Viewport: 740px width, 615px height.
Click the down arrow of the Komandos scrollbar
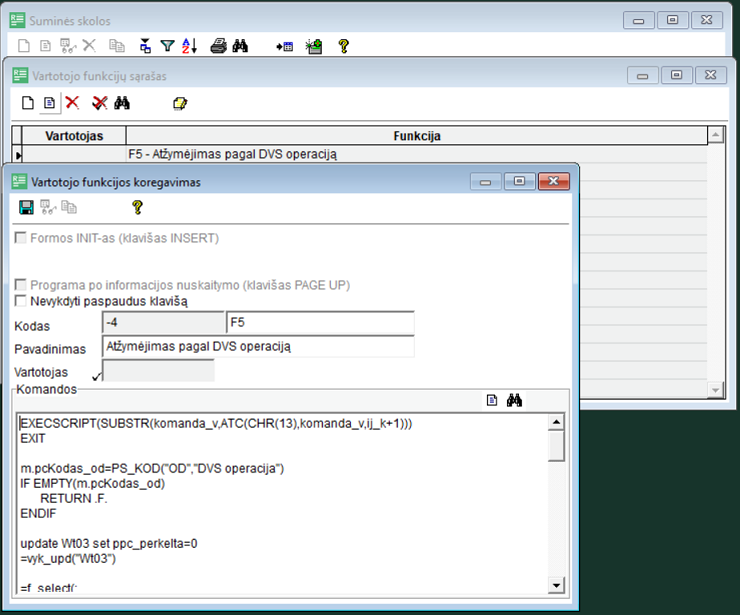556,585
